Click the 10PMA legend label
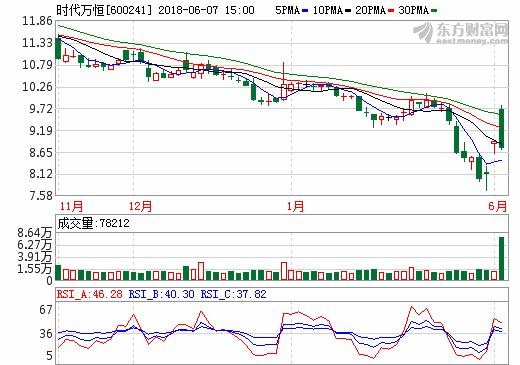This screenshot has height=365, width=520. point(328,10)
